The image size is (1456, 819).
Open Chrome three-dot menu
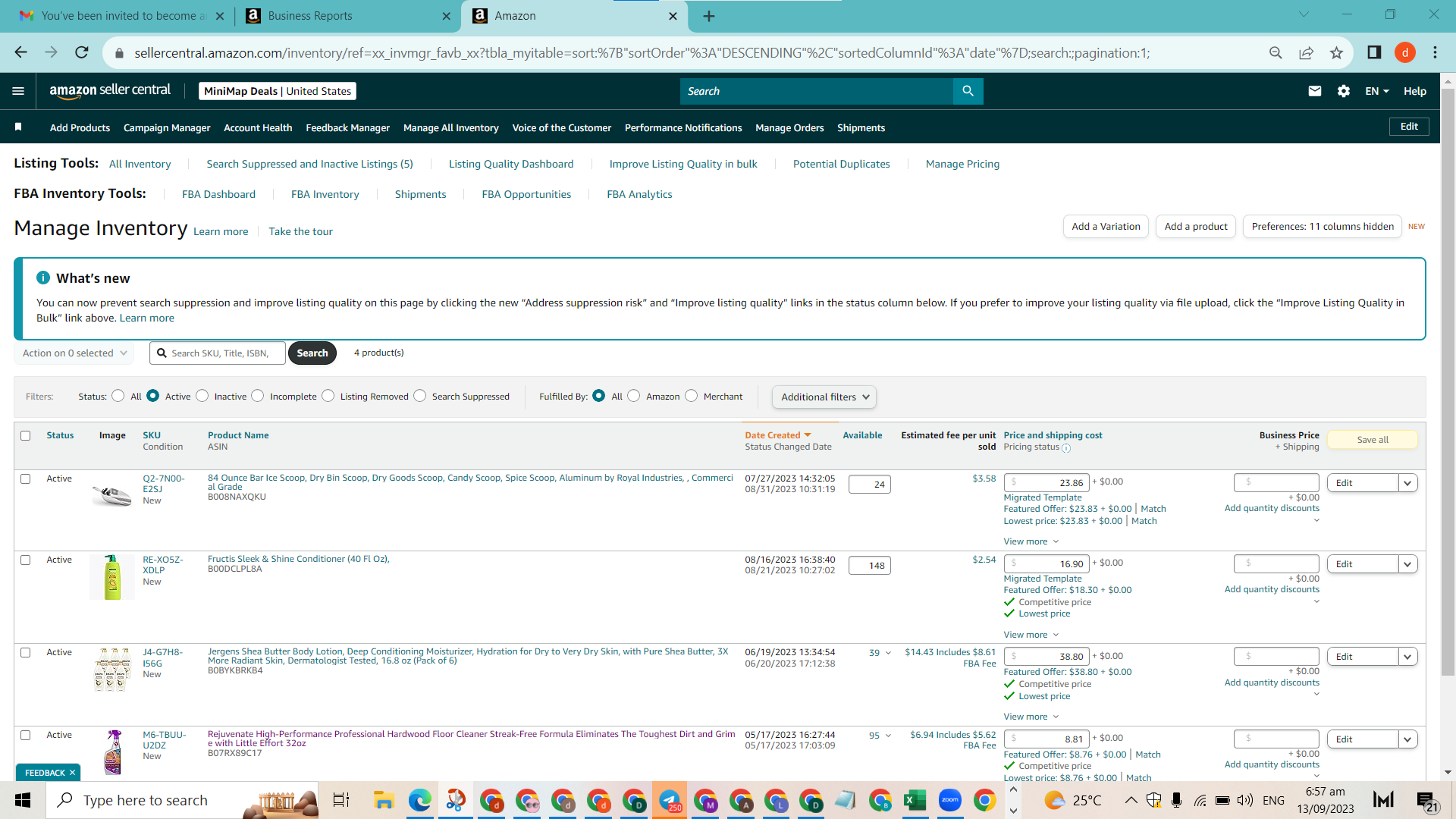1435,52
